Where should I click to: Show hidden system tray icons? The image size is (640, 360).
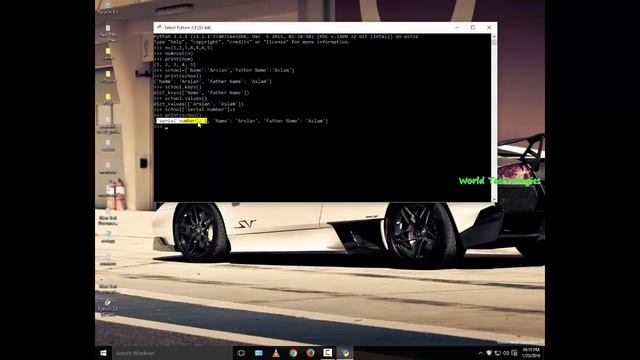pyautogui.click(x=480, y=353)
